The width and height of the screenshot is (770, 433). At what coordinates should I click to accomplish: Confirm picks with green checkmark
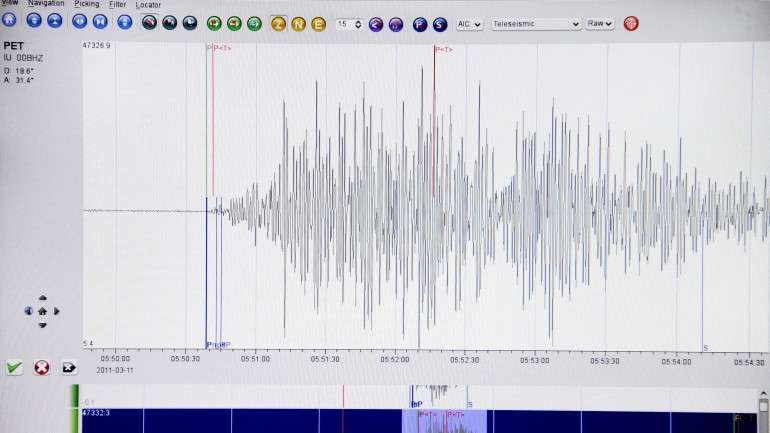point(14,367)
